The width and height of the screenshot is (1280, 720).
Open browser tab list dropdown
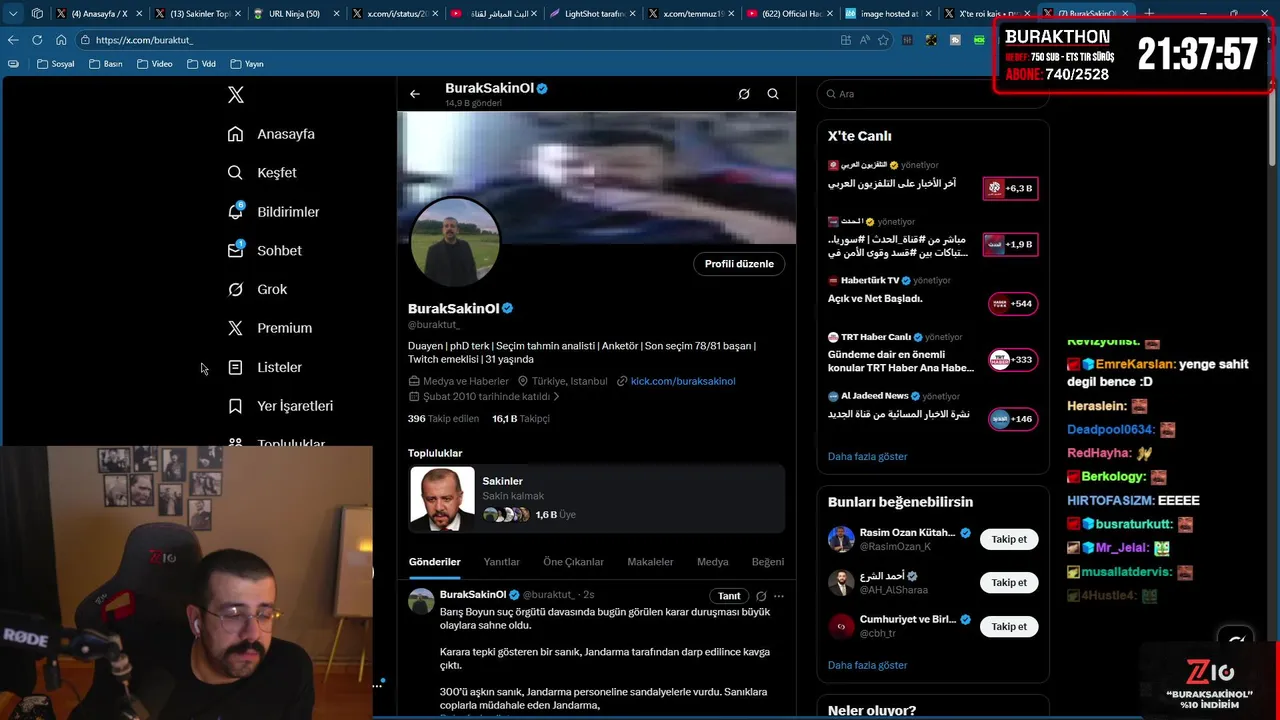click(x=13, y=14)
